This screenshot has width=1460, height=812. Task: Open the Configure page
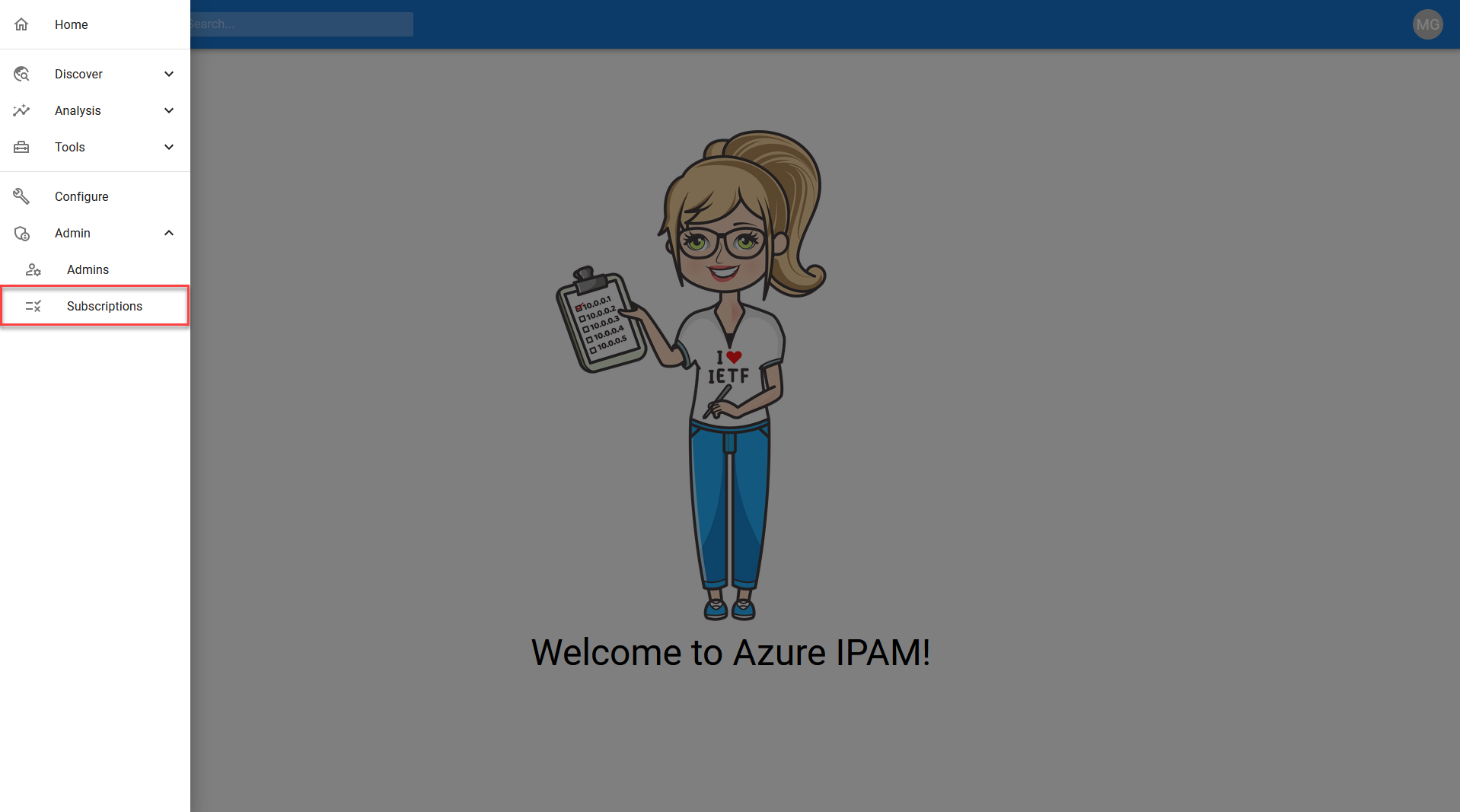[95, 196]
